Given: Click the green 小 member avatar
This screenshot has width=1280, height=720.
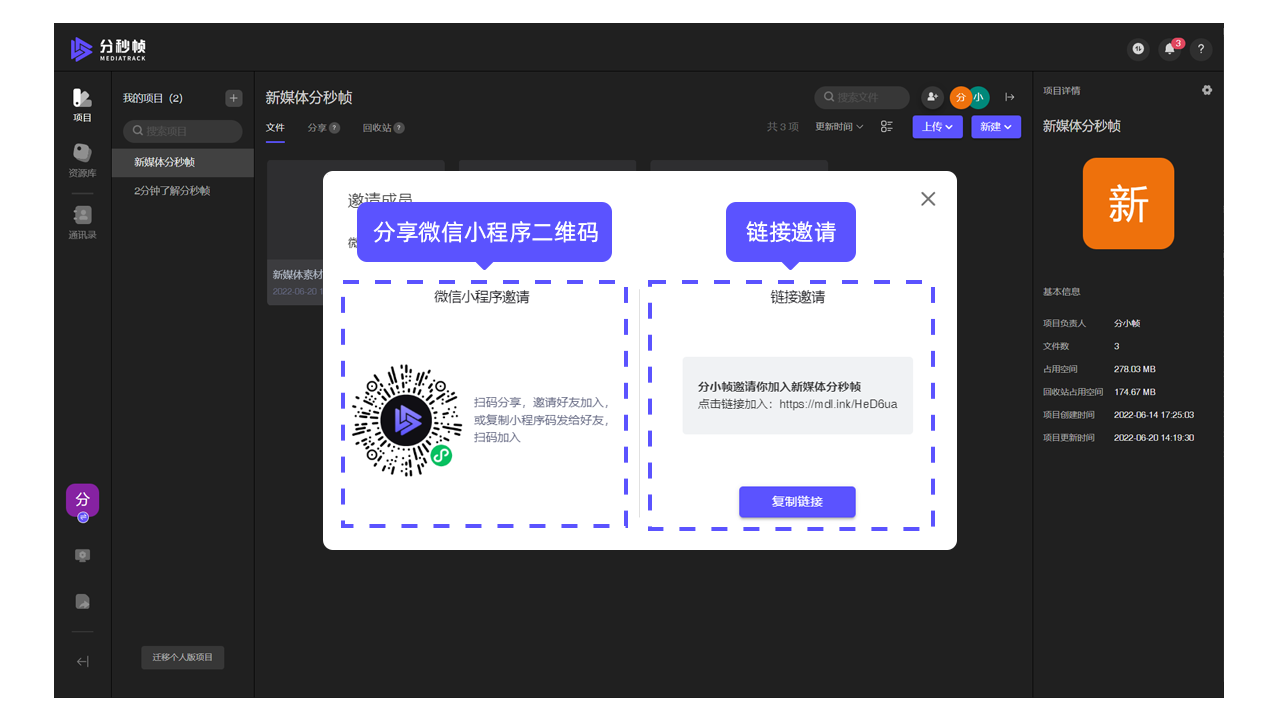Looking at the screenshot, I should click(980, 97).
